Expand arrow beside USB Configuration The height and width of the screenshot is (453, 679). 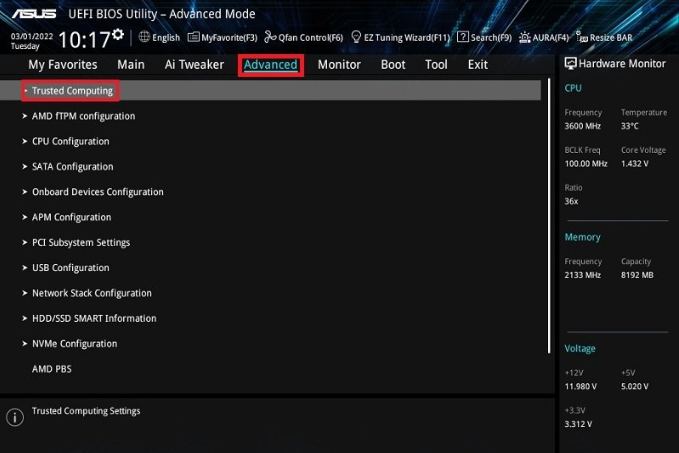25,268
